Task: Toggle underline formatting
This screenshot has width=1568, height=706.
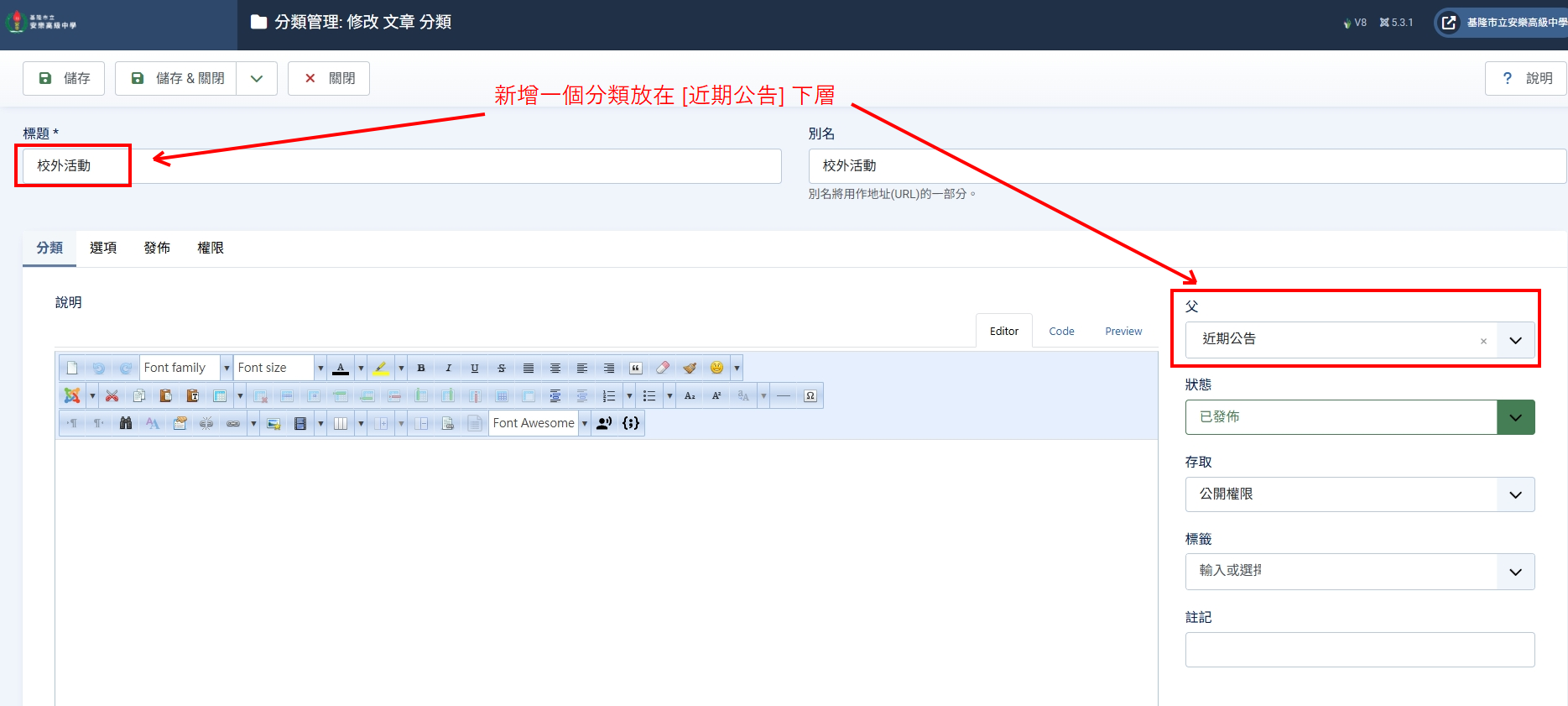Action: (x=475, y=368)
